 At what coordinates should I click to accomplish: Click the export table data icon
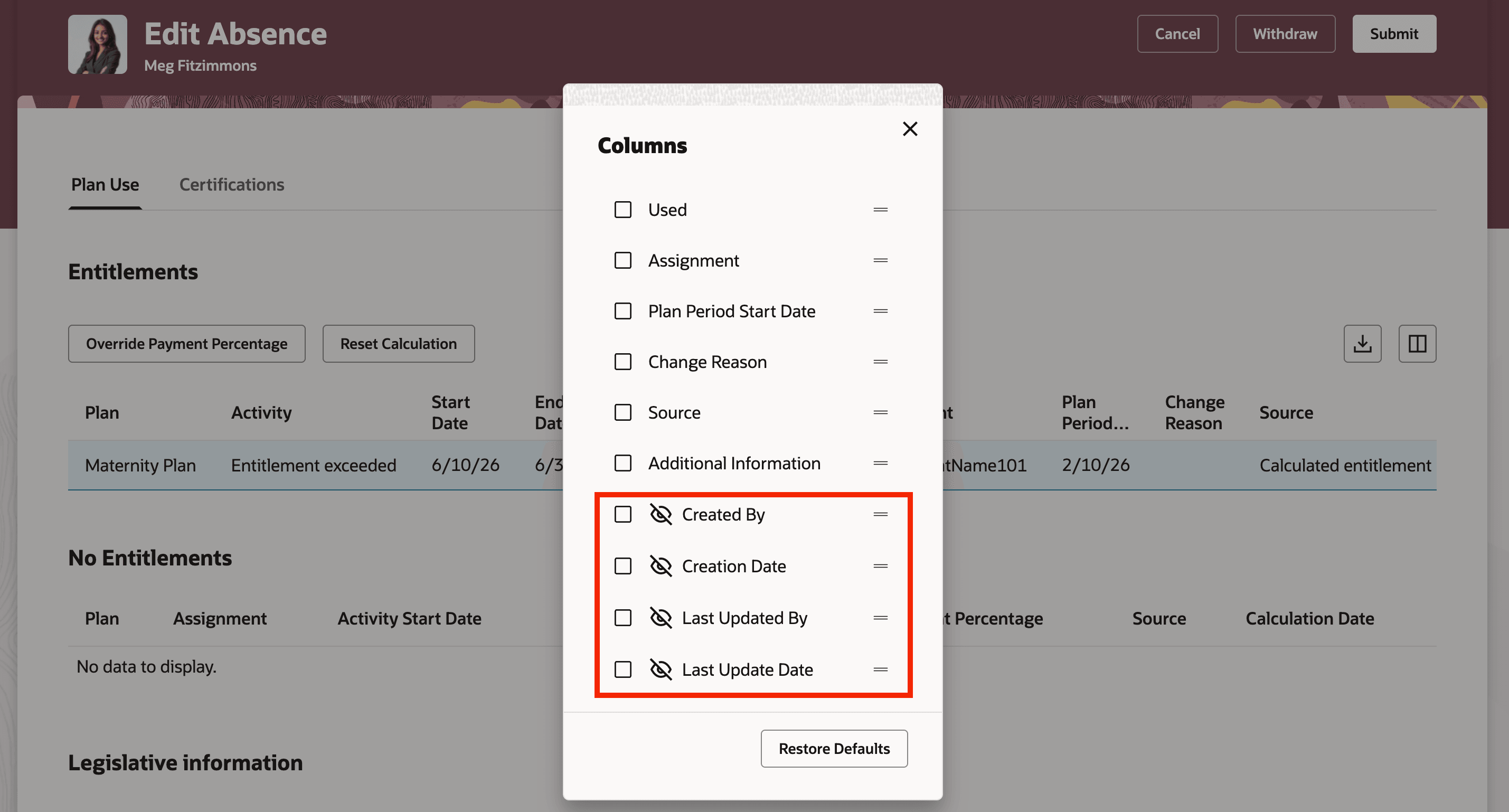coord(1362,343)
